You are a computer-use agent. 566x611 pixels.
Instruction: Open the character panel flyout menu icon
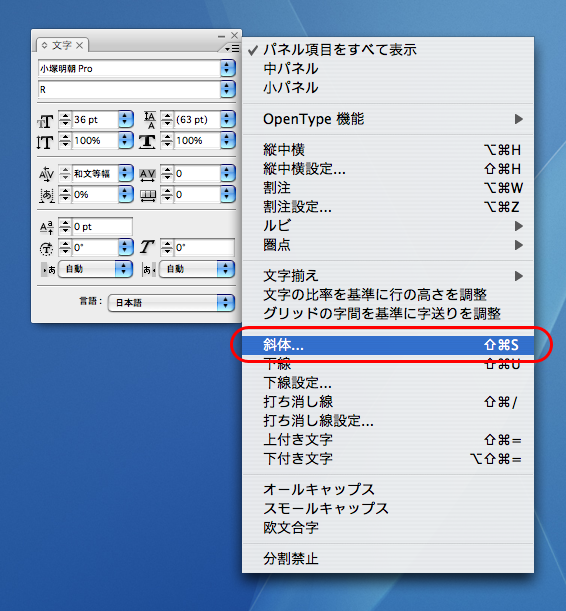[x=232, y=48]
